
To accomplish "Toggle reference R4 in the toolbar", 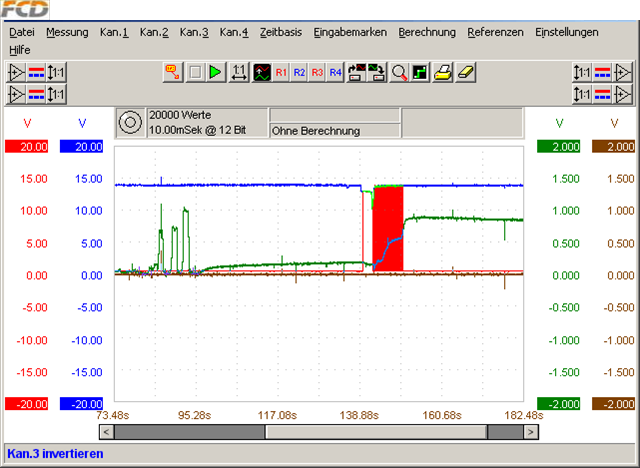I will tap(335, 73).
